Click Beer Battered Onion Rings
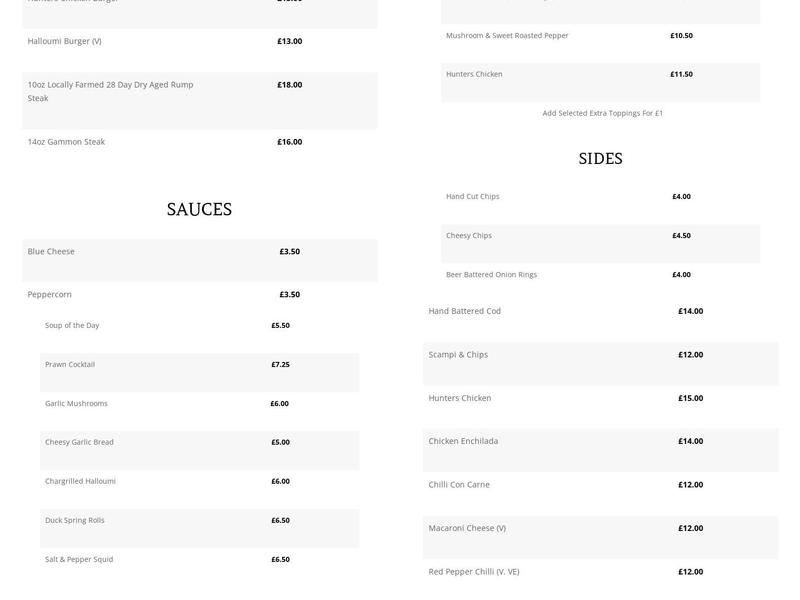This screenshot has width=800, height=600. pyautogui.click(x=491, y=274)
